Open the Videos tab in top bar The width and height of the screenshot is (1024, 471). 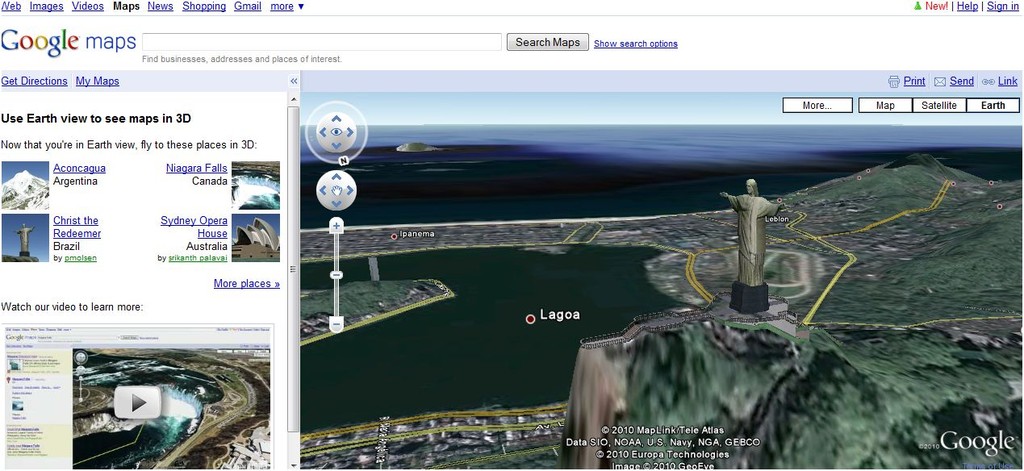[88, 7]
